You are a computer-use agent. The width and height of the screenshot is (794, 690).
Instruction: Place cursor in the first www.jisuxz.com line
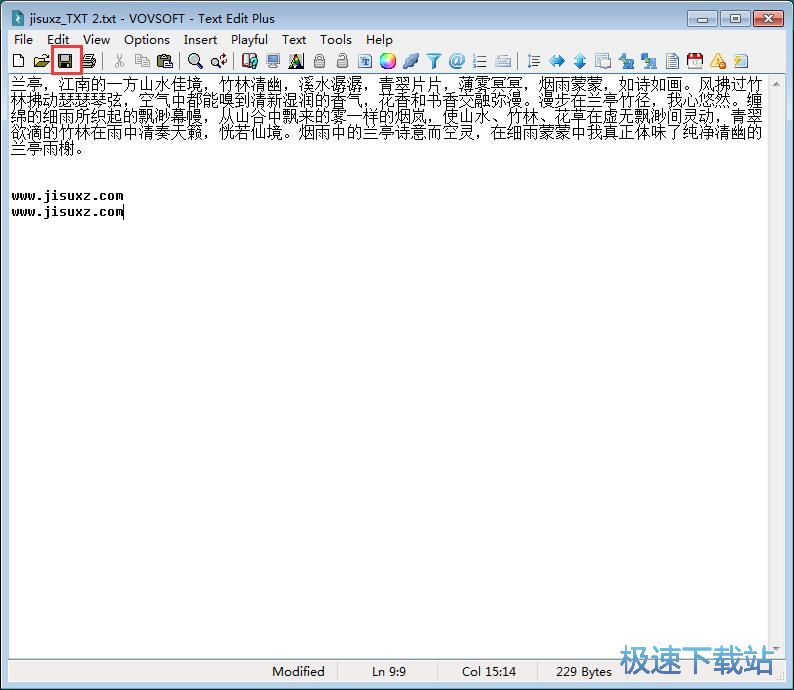tap(67, 195)
